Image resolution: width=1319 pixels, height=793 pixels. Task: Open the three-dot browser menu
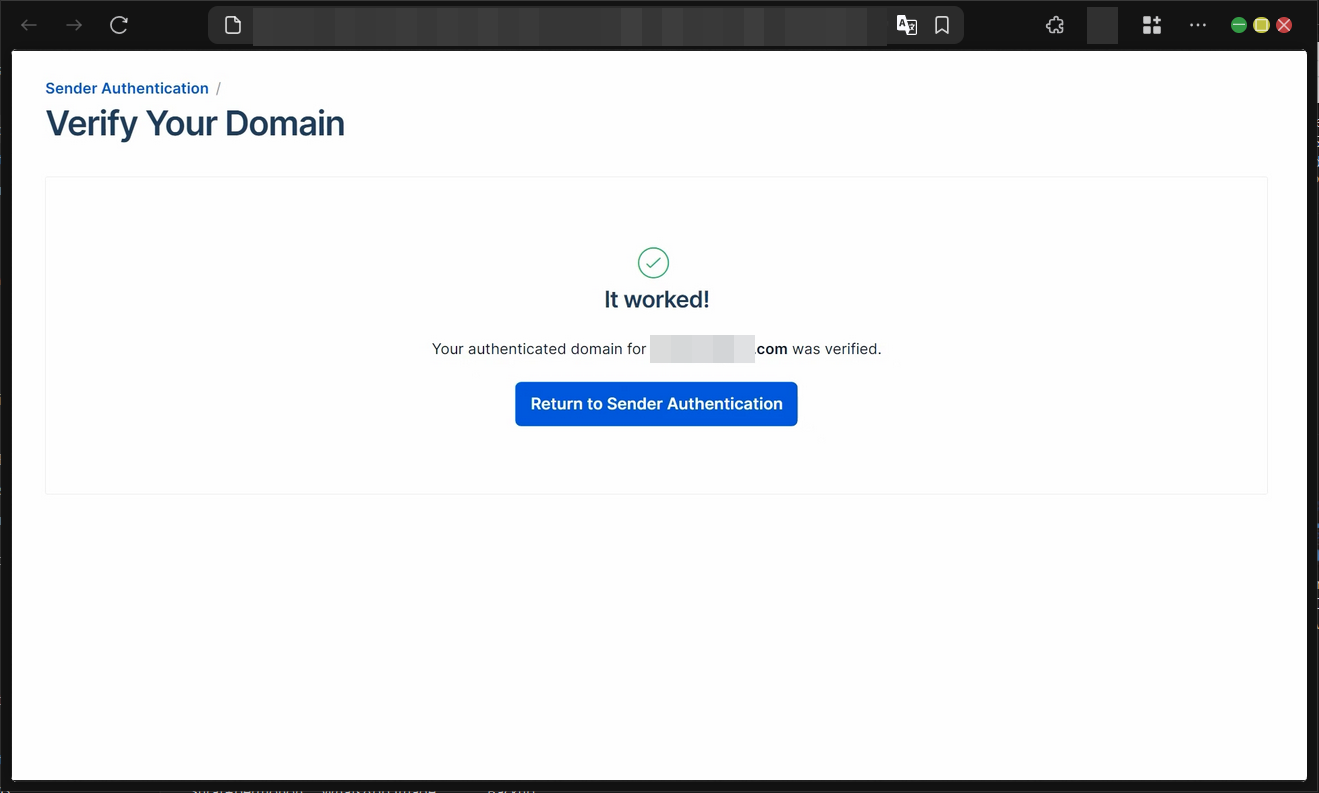click(x=1197, y=25)
